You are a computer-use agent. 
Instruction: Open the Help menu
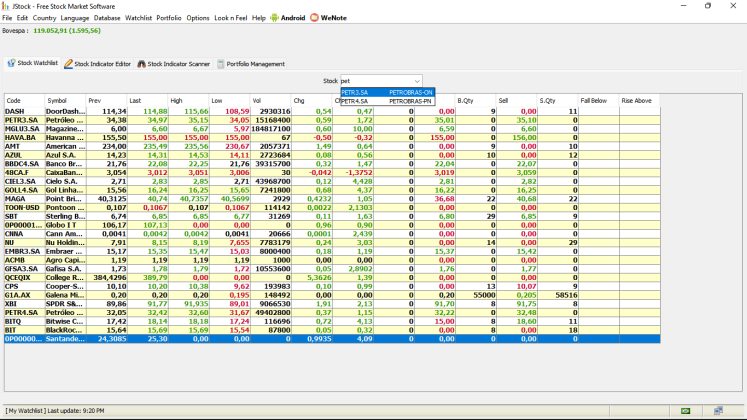coord(259,18)
